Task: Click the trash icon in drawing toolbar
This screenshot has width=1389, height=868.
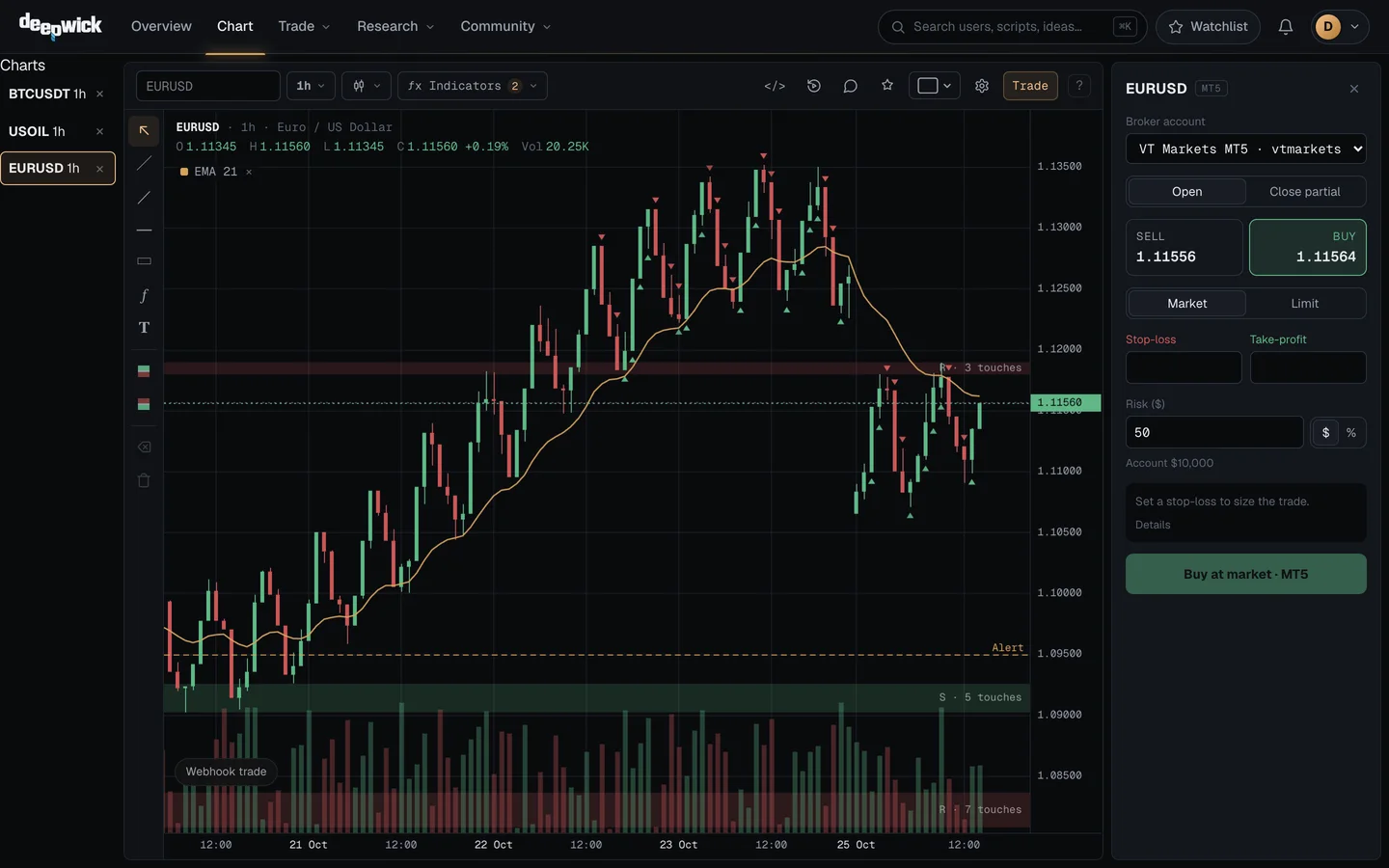Action: (x=144, y=480)
